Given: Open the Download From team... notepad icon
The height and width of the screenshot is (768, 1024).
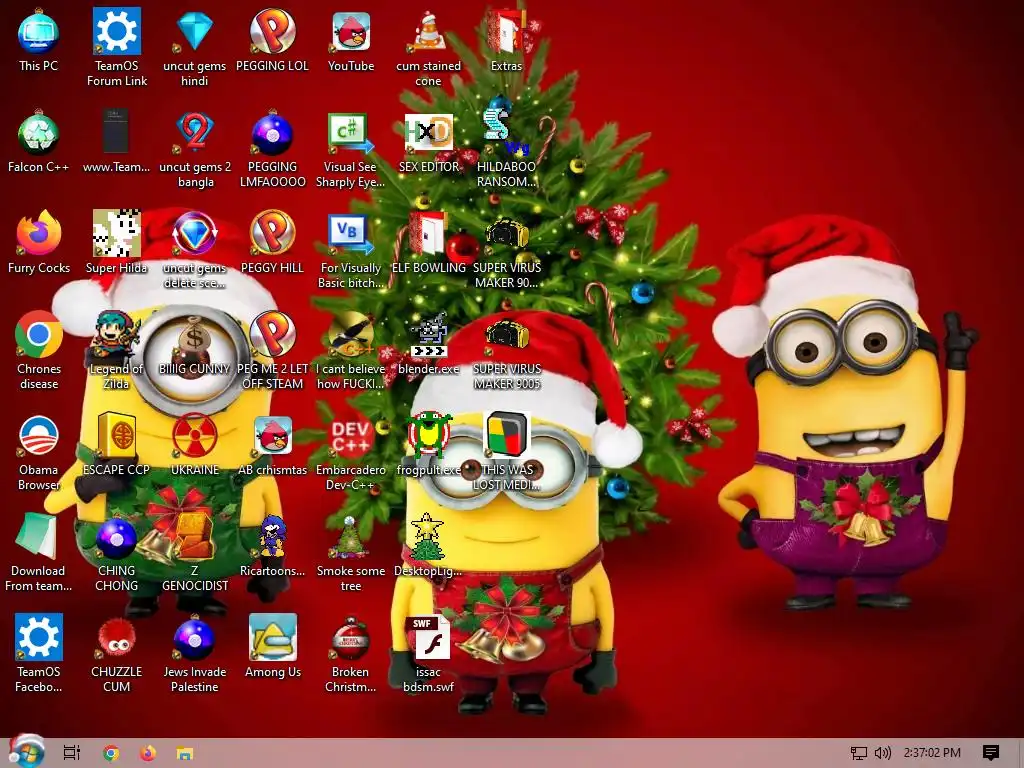Looking at the screenshot, I should [x=39, y=552].
